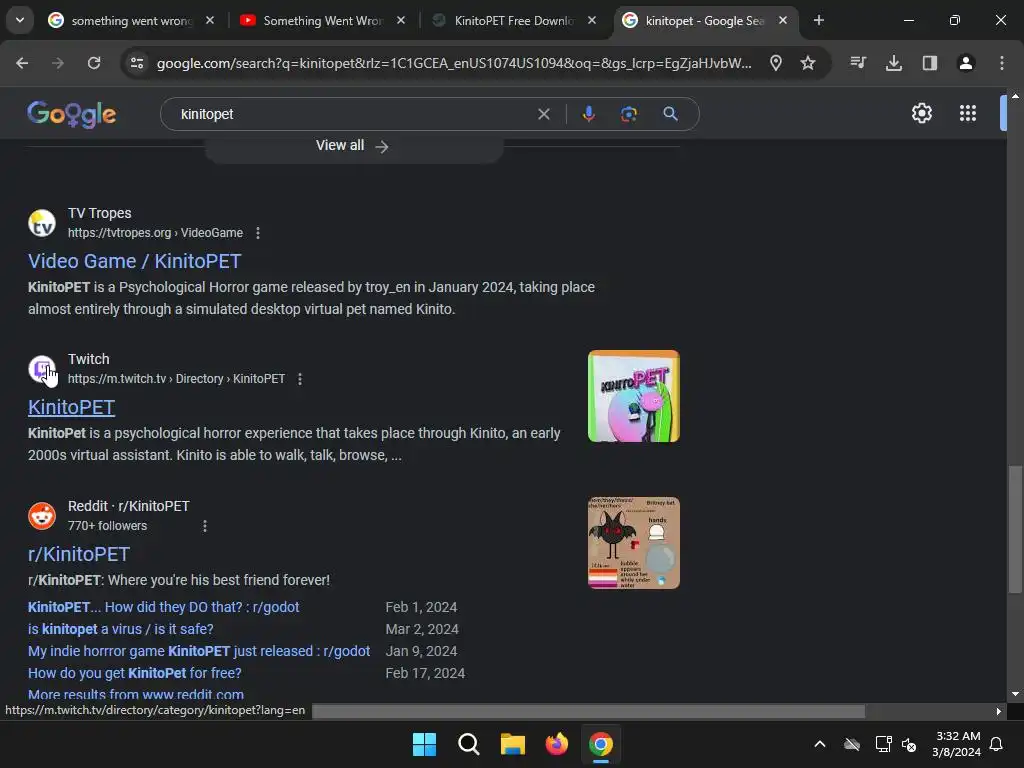Screen dimensions: 1024x768
Task: Open more options for Twitch result
Action: [300, 379]
